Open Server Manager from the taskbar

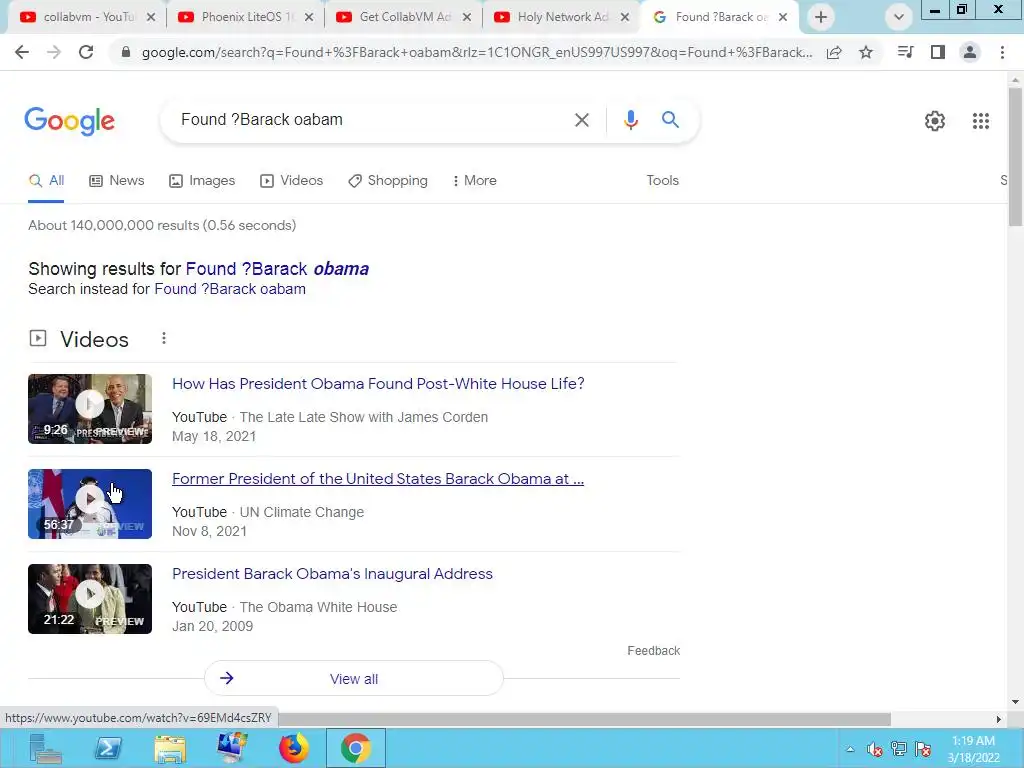pyautogui.click(x=46, y=748)
